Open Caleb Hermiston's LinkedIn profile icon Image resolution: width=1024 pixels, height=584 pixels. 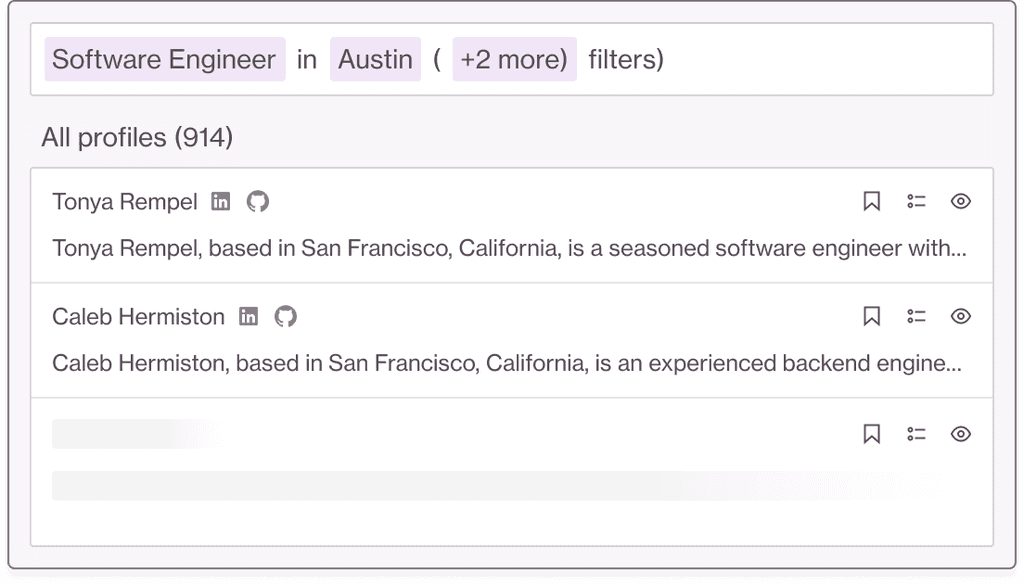[248, 317]
